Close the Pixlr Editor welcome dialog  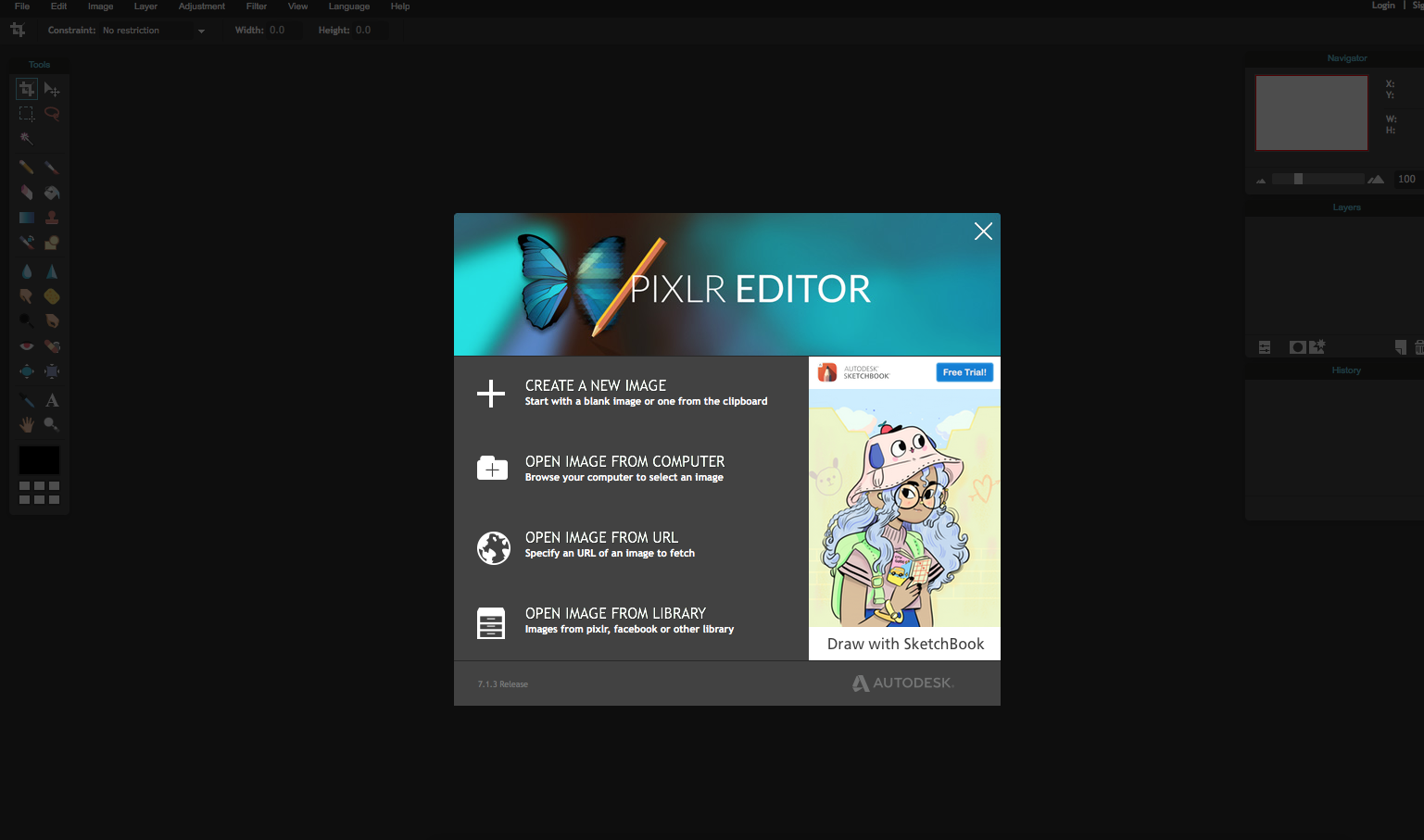983,232
